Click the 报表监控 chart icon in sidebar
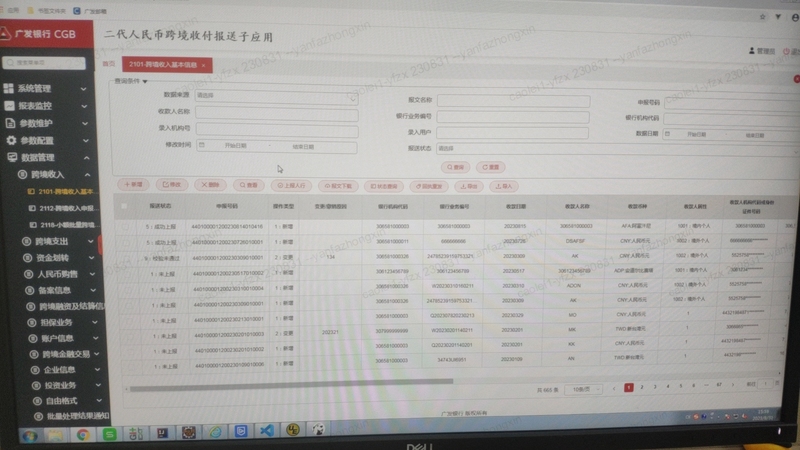 9,106
